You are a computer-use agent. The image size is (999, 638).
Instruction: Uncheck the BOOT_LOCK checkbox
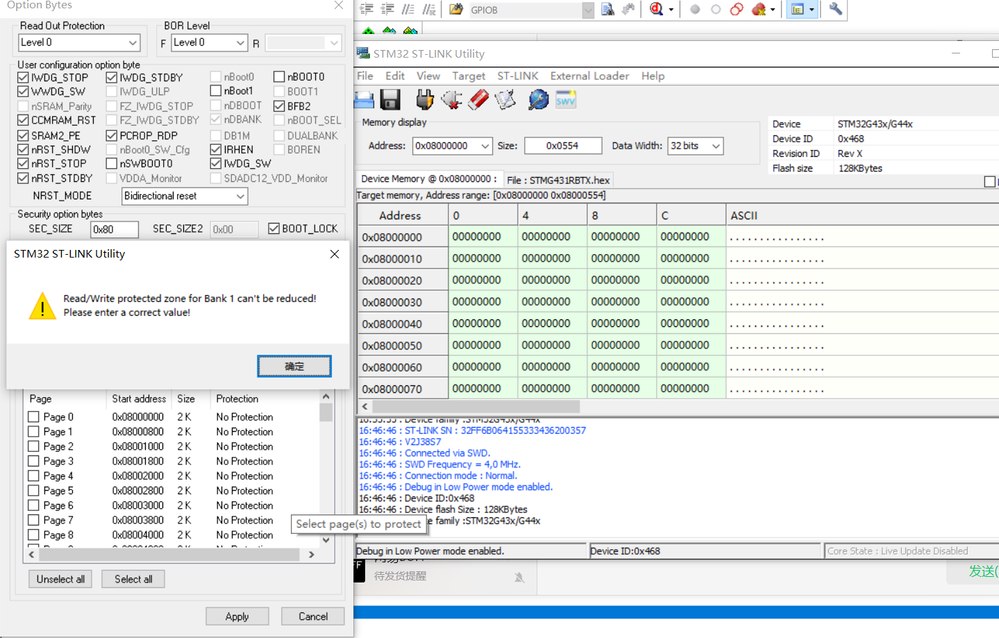(x=274, y=228)
